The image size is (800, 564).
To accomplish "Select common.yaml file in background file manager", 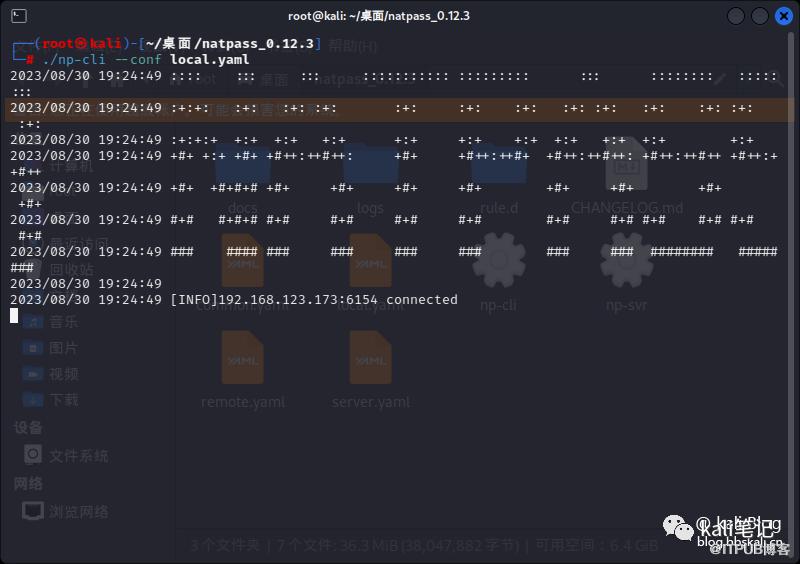I will 243,273.
